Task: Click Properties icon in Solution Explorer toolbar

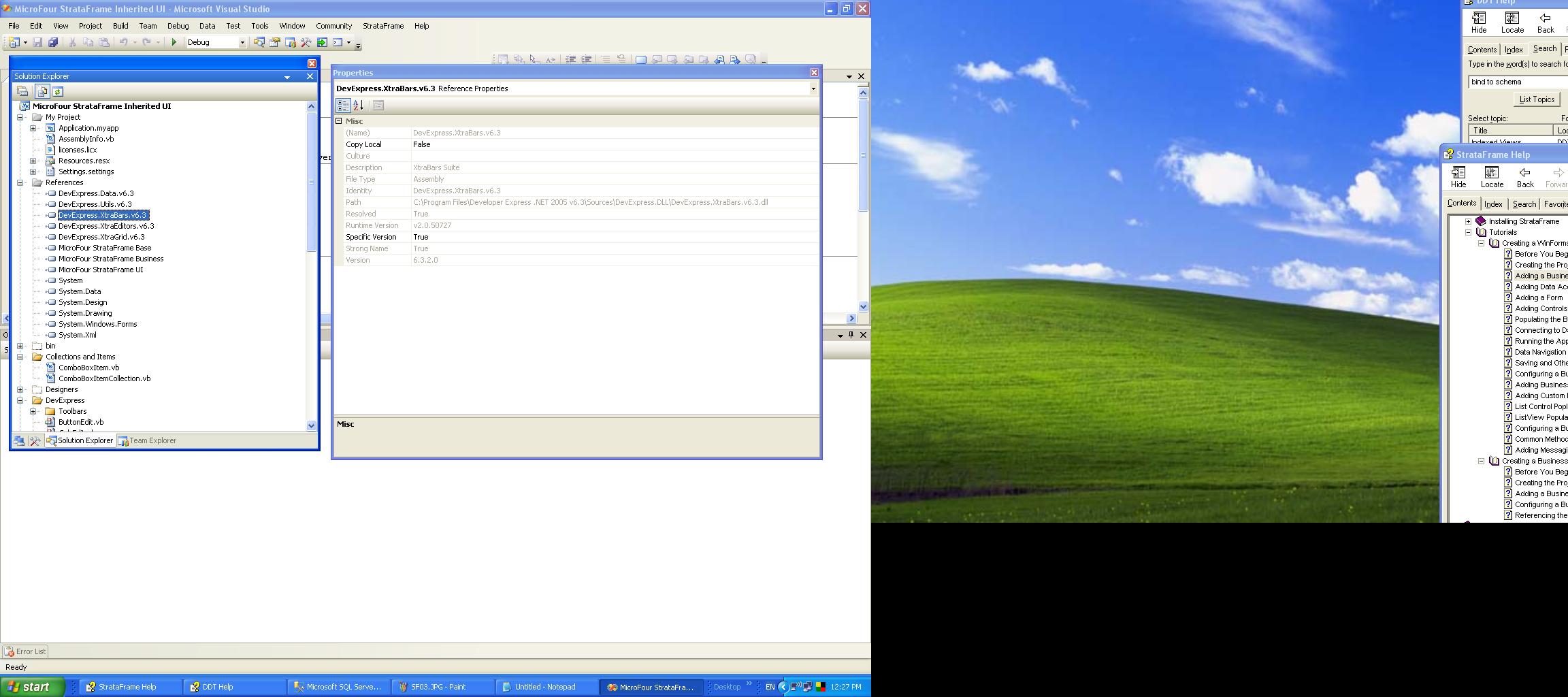Action: [23, 91]
